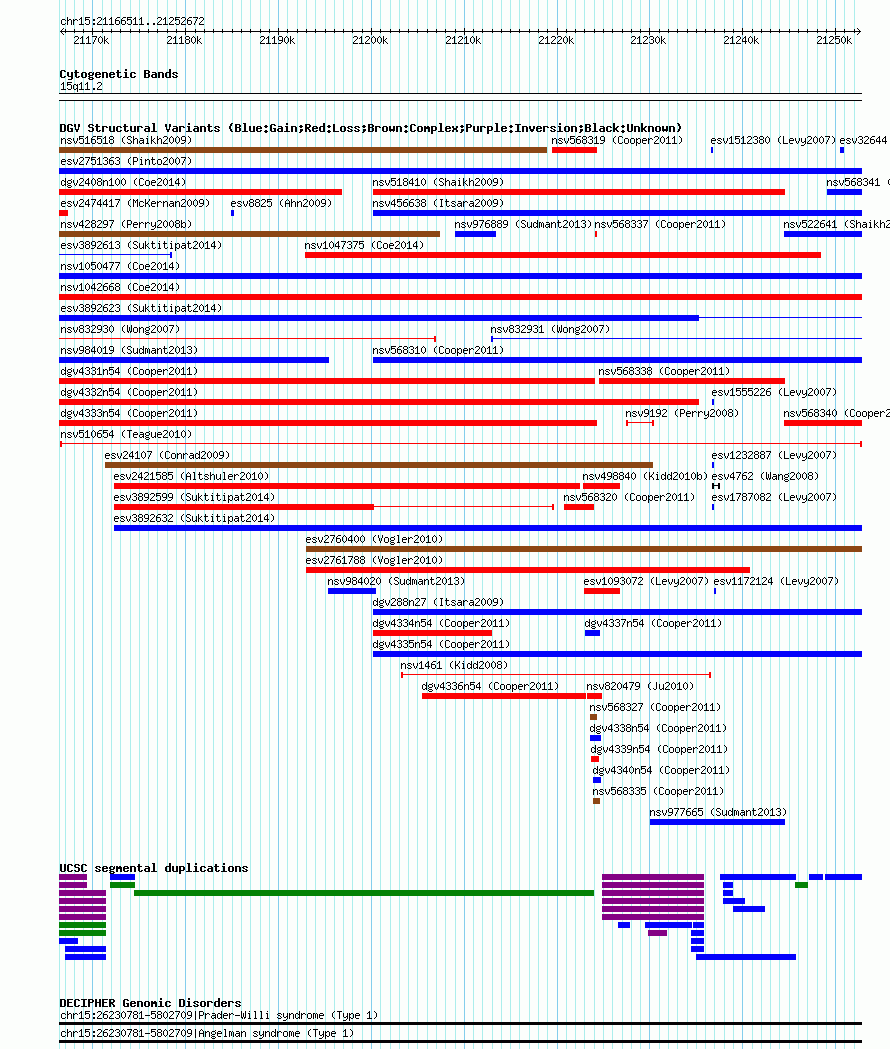Select the nsv977665 (Sudmant2013) label
Screen dimensions: 890x1049
(x=719, y=813)
